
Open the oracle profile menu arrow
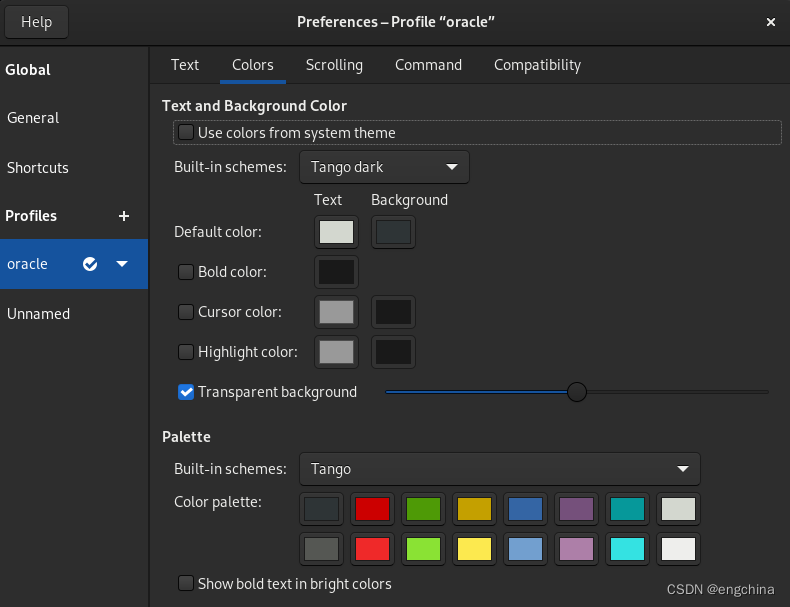[122, 264]
